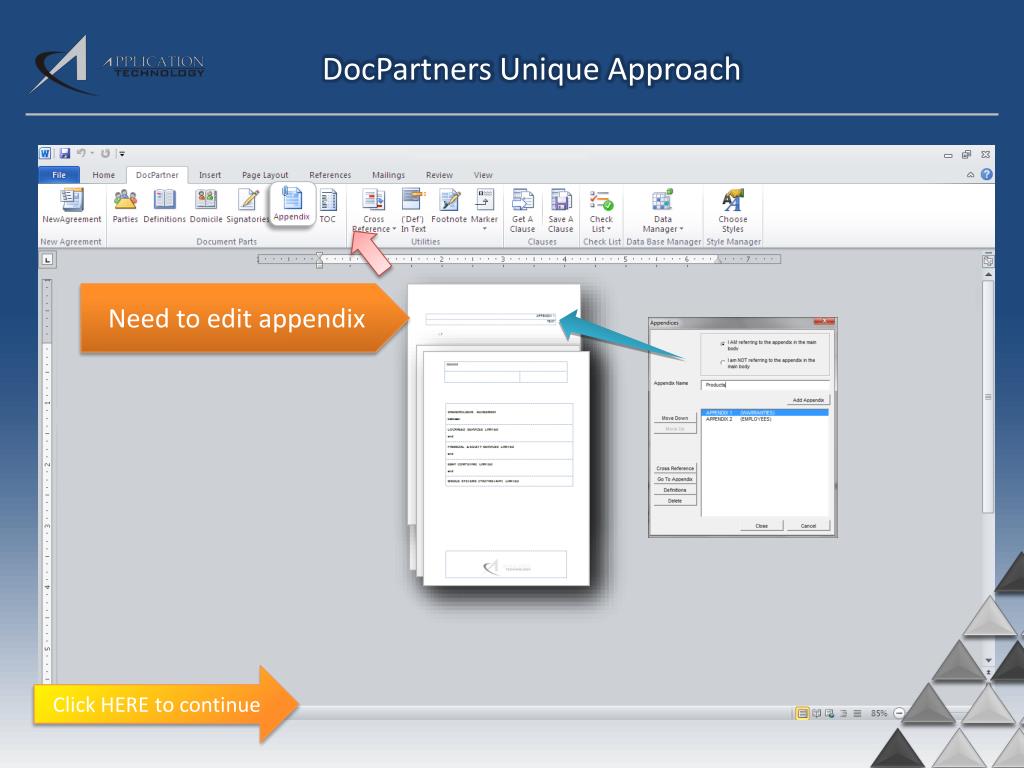
Task: Switch to the Review tab
Action: tap(439, 175)
